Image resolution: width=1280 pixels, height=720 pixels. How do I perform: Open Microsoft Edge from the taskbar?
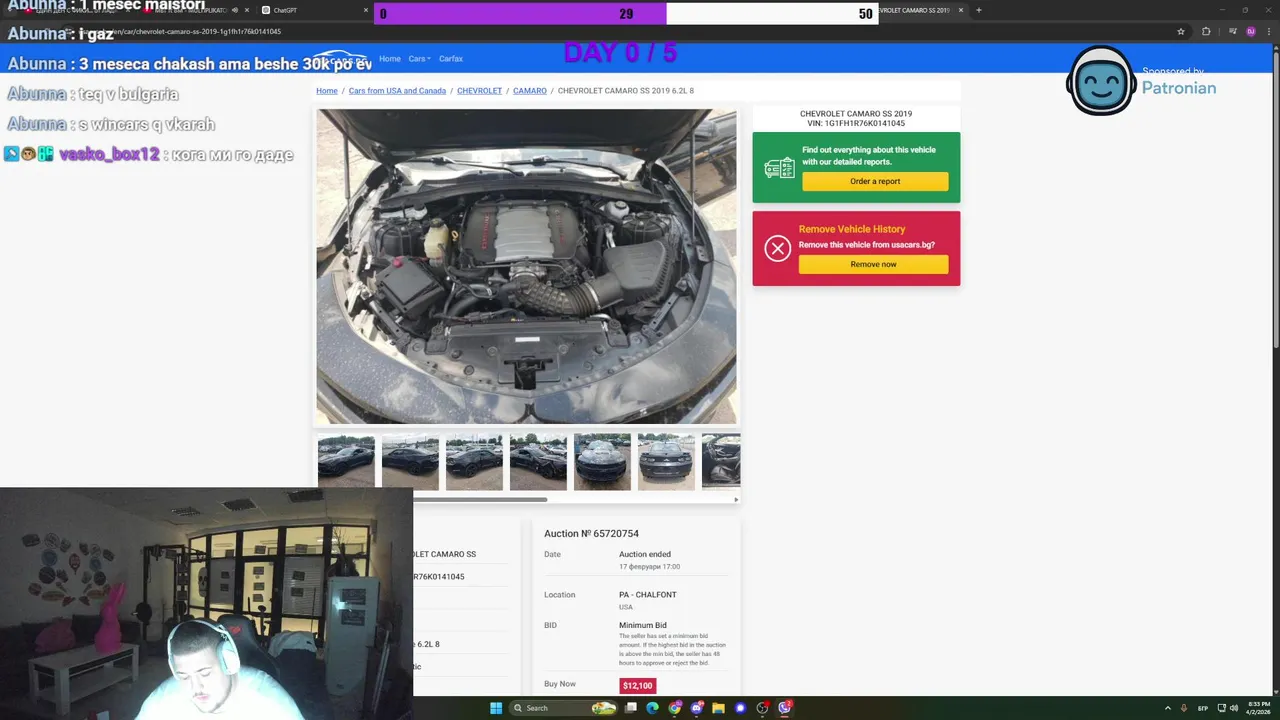[x=653, y=708]
